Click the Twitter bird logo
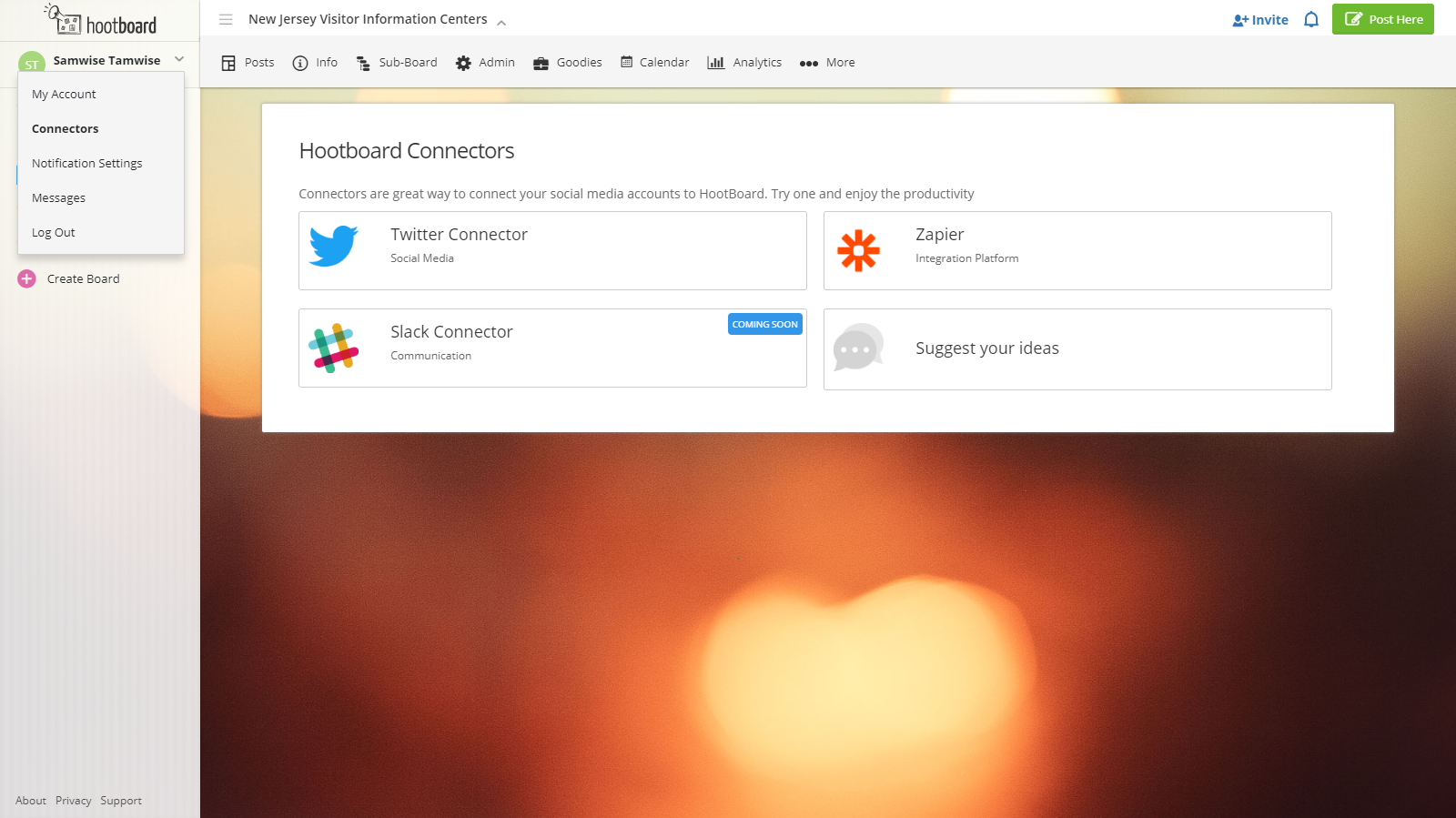This screenshot has height=818, width=1456. coord(333,246)
